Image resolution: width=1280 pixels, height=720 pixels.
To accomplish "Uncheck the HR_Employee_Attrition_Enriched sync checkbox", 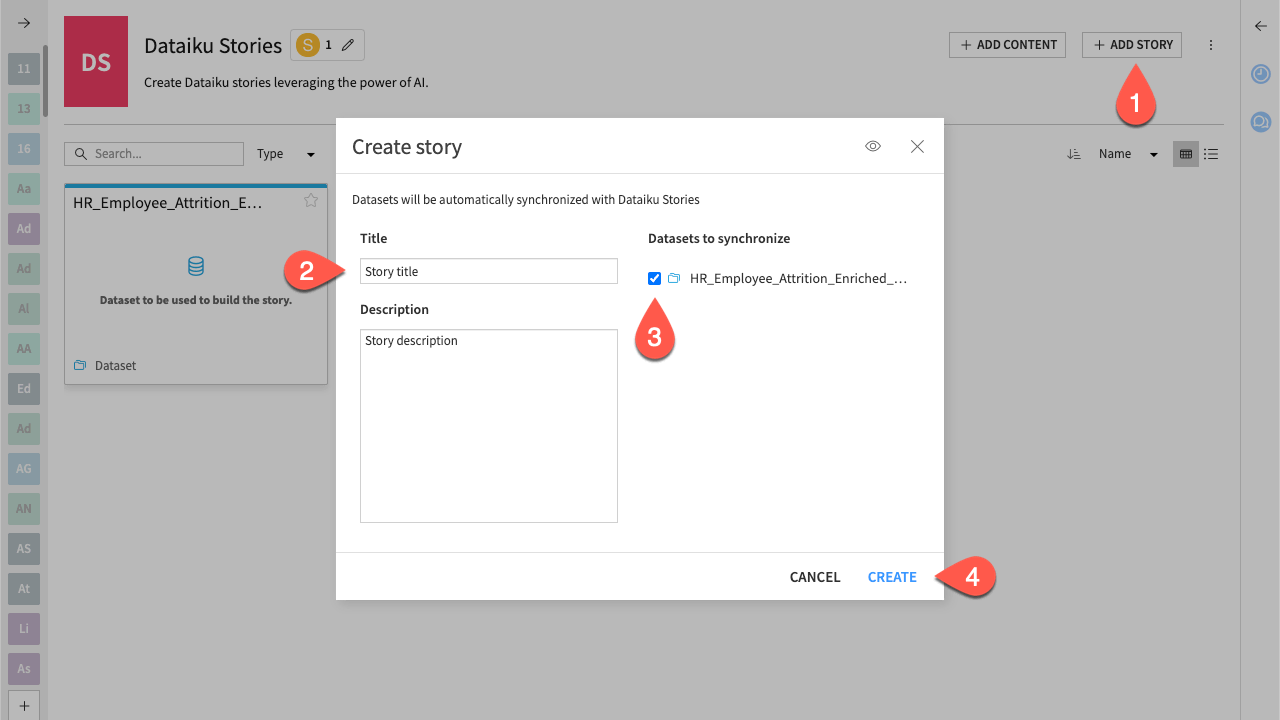I will [x=654, y=278].
